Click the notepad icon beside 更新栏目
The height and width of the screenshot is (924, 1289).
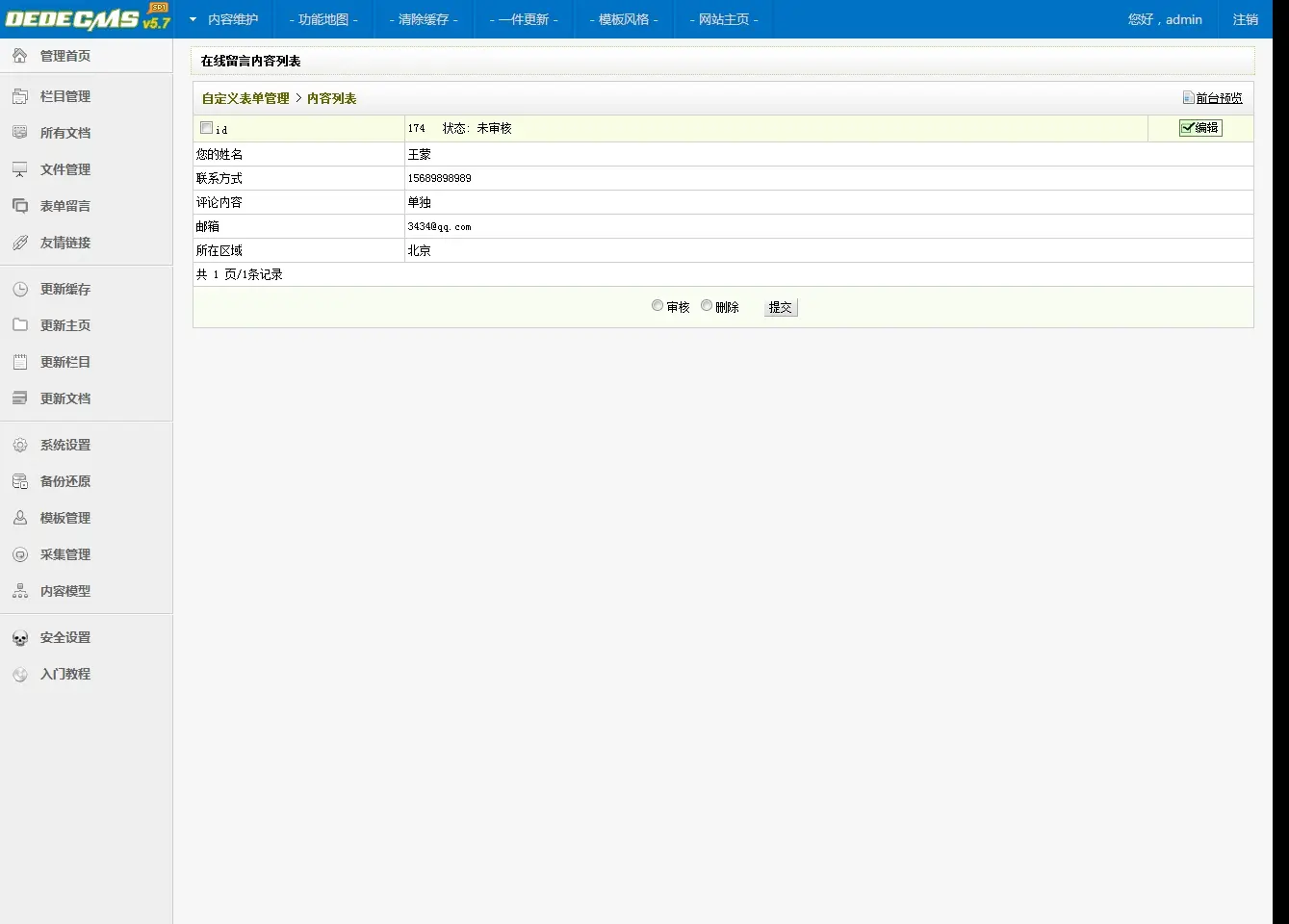[x=20, y=362]
